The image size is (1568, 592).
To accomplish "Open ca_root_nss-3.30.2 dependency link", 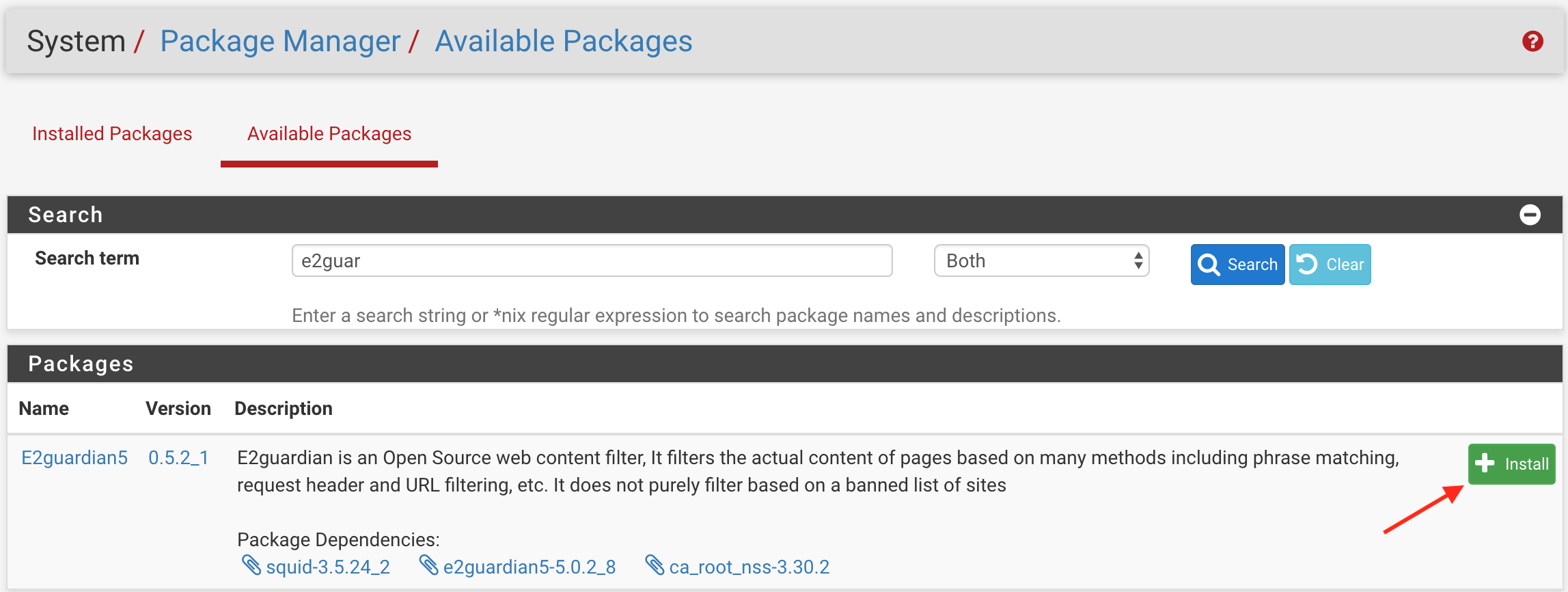I will pos(749,567).
